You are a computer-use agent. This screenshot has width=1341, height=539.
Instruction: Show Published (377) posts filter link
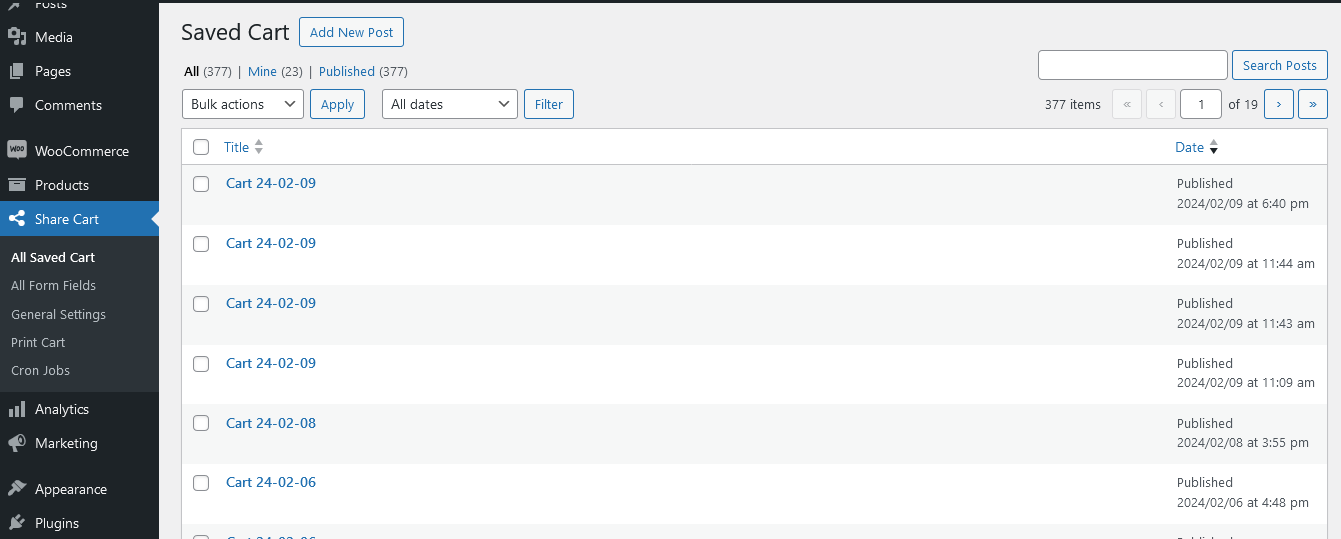pyautogui.click(x=363, y=72)
